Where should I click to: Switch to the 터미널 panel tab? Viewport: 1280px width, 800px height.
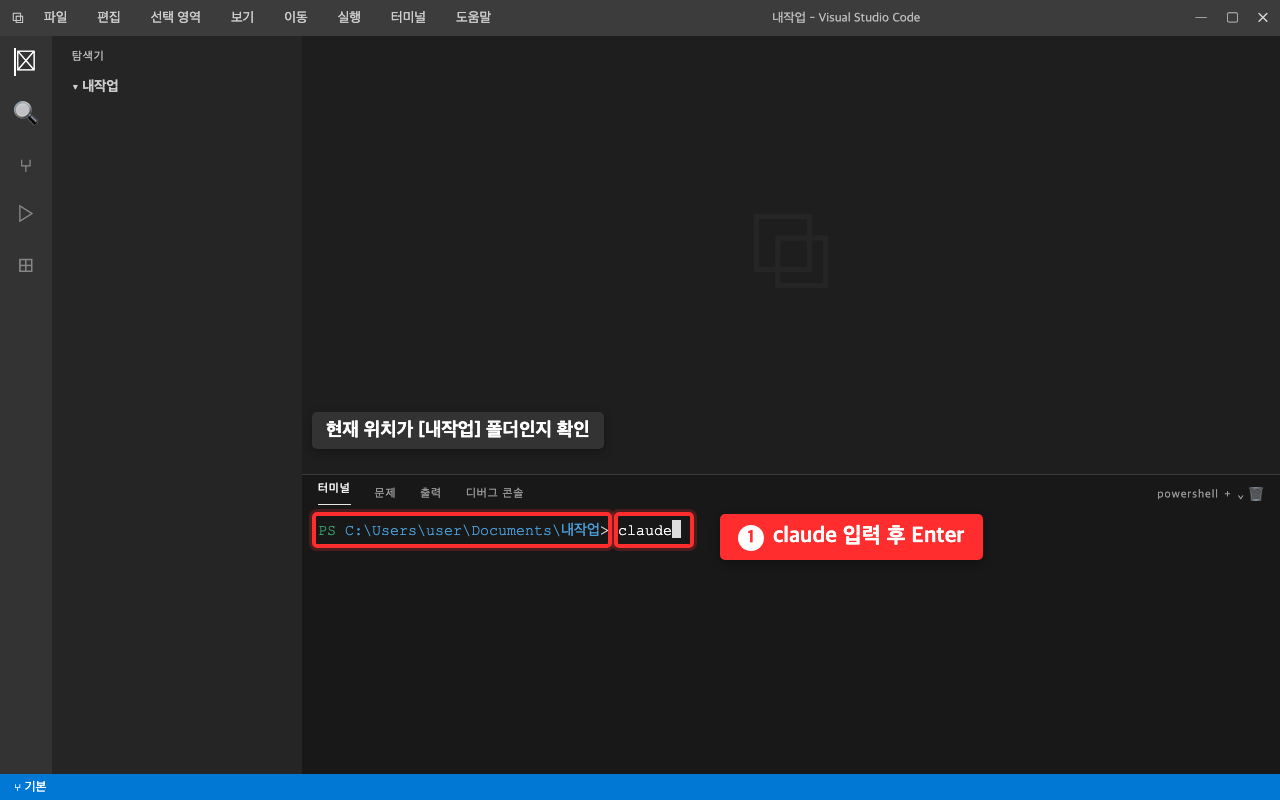pyautogui.click(x=334, y=488)
